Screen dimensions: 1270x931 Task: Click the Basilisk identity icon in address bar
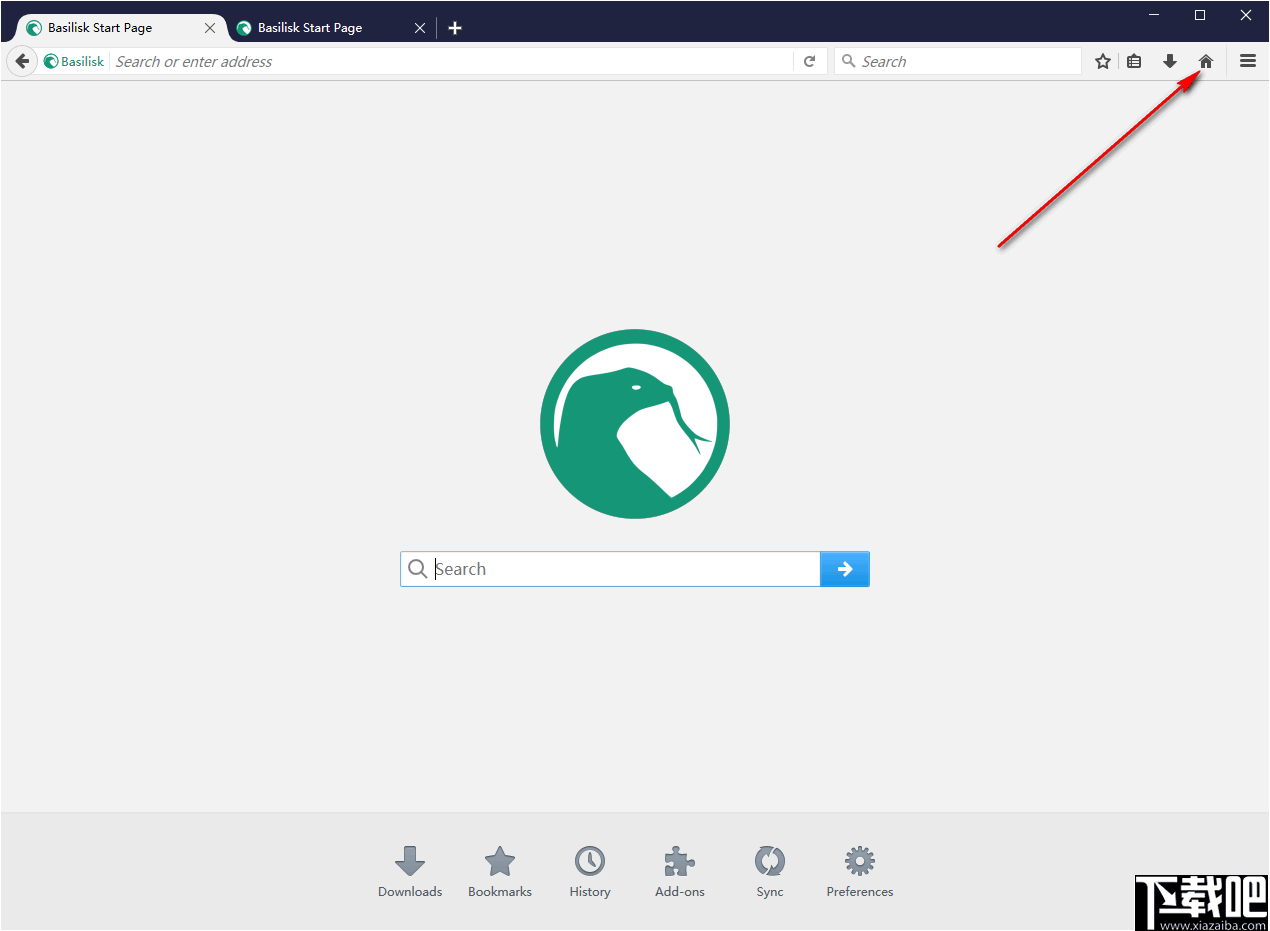click(51, 61)
